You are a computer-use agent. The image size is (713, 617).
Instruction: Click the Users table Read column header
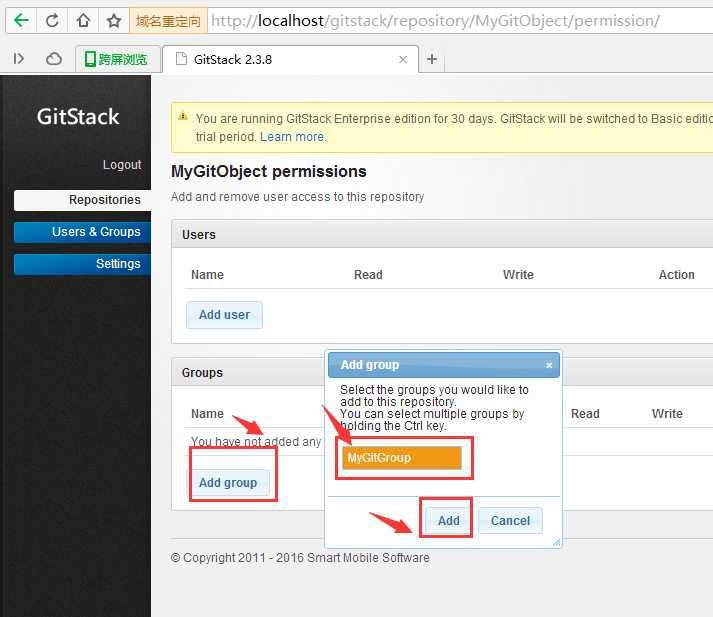(x=368, y=275)
